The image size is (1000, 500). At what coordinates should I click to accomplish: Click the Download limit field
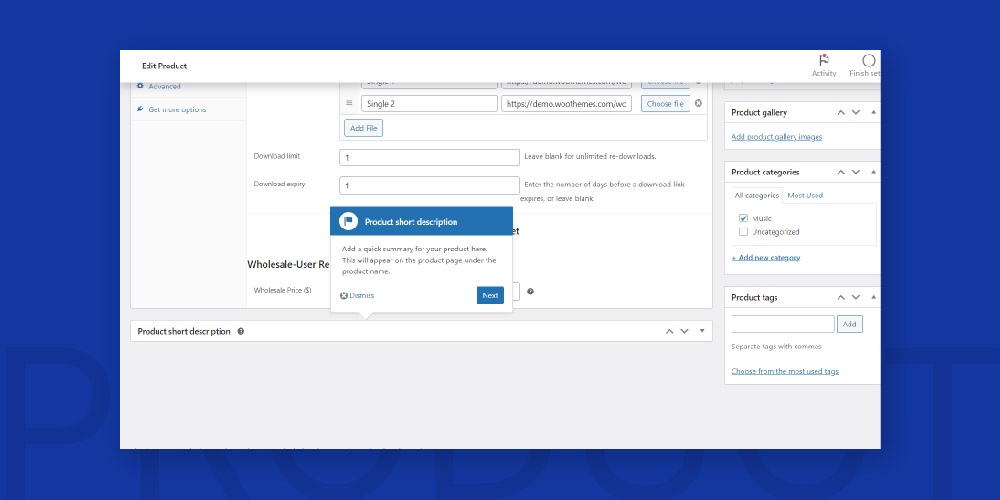429,158
